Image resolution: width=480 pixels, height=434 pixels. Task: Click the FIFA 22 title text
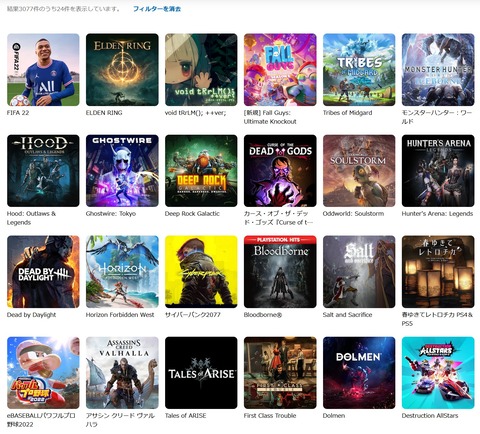[18, 113]
